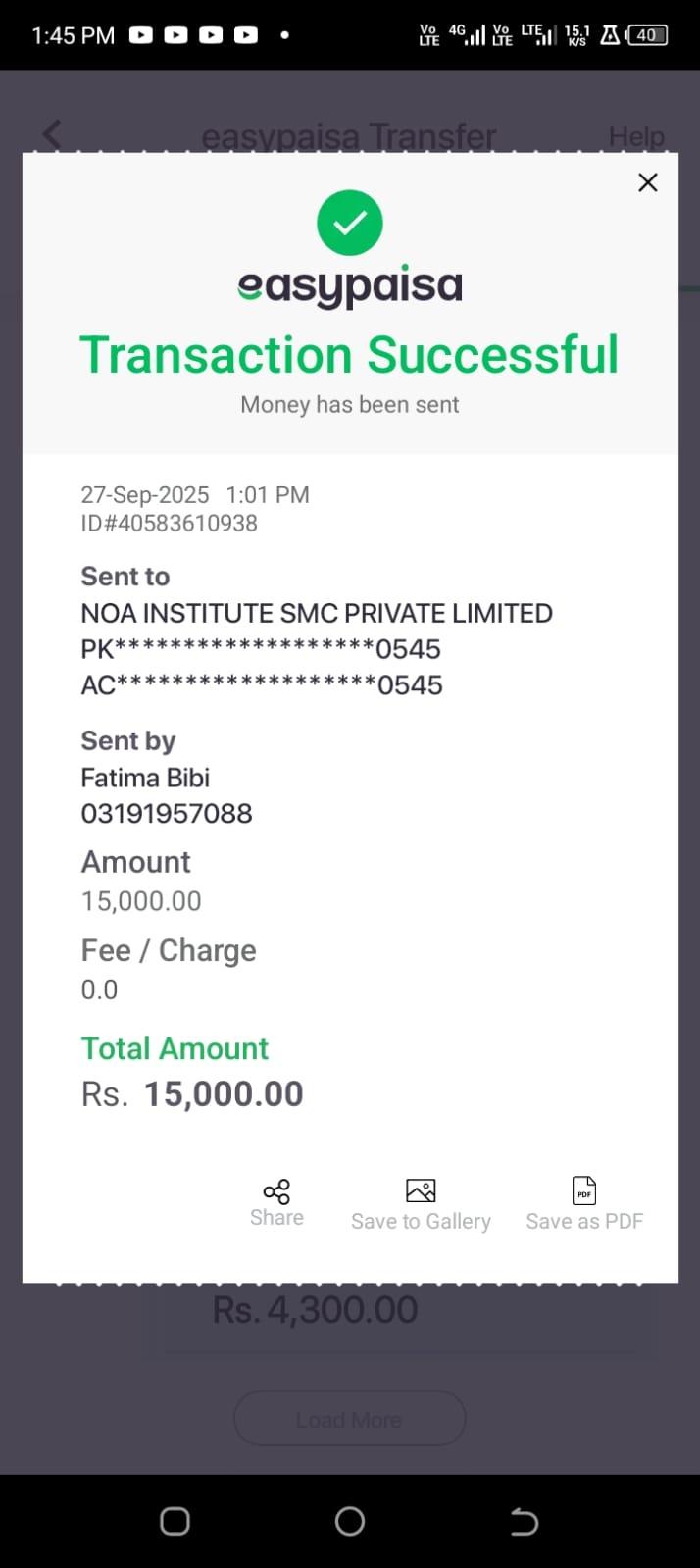Tap the Save to Gallery picture icon
700x1568 pixels.
coord(421,1190)
